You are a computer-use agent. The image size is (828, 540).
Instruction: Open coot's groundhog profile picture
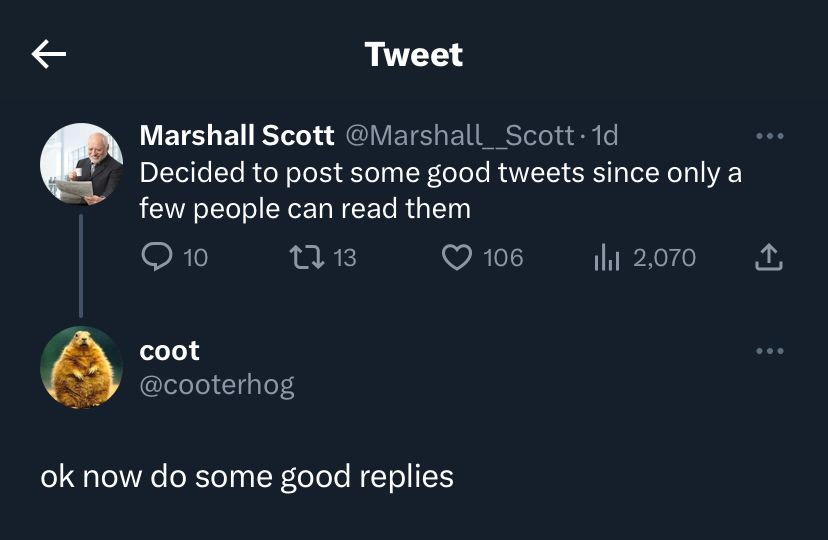click(81, 367)
